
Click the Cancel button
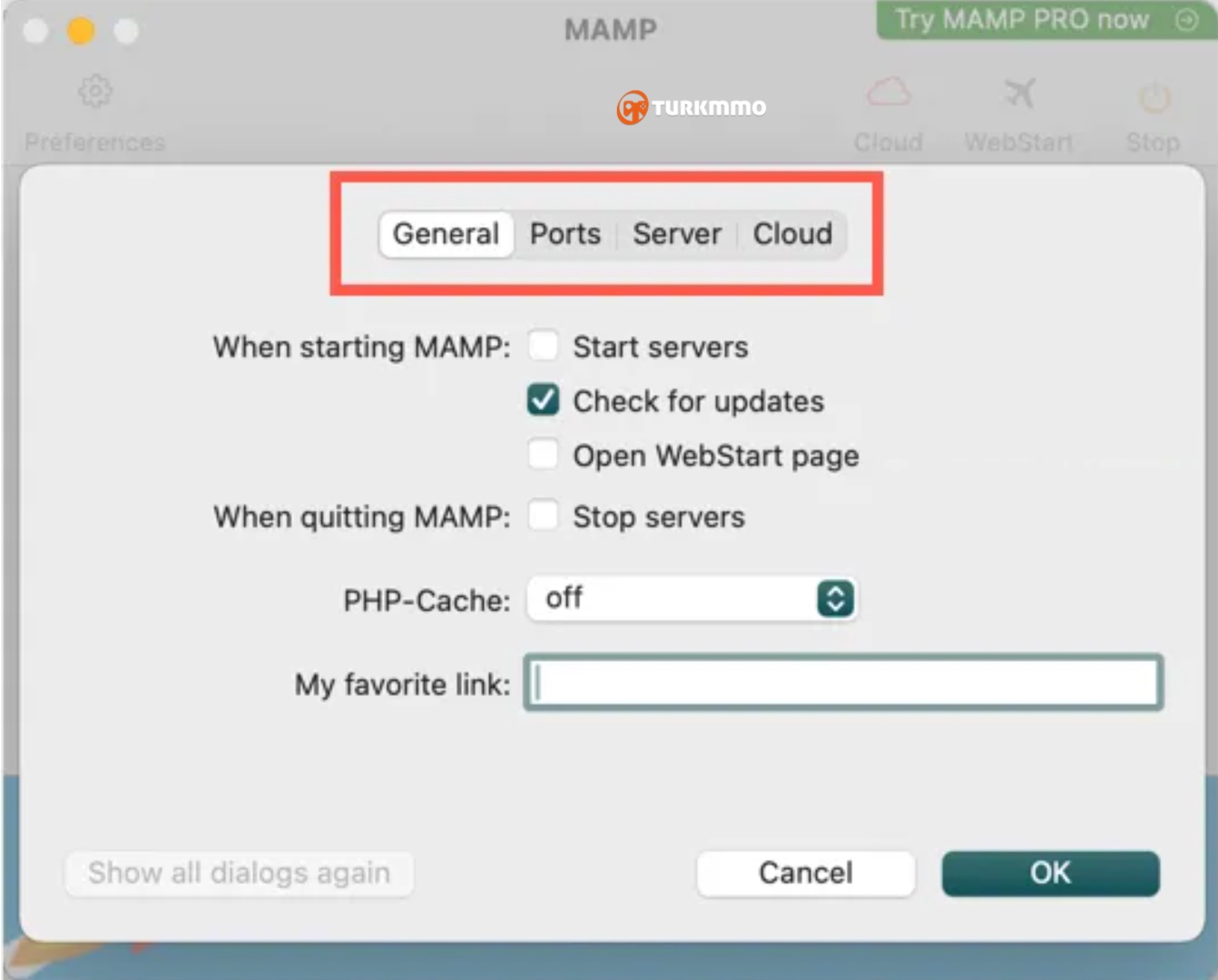tap(806, 873)
